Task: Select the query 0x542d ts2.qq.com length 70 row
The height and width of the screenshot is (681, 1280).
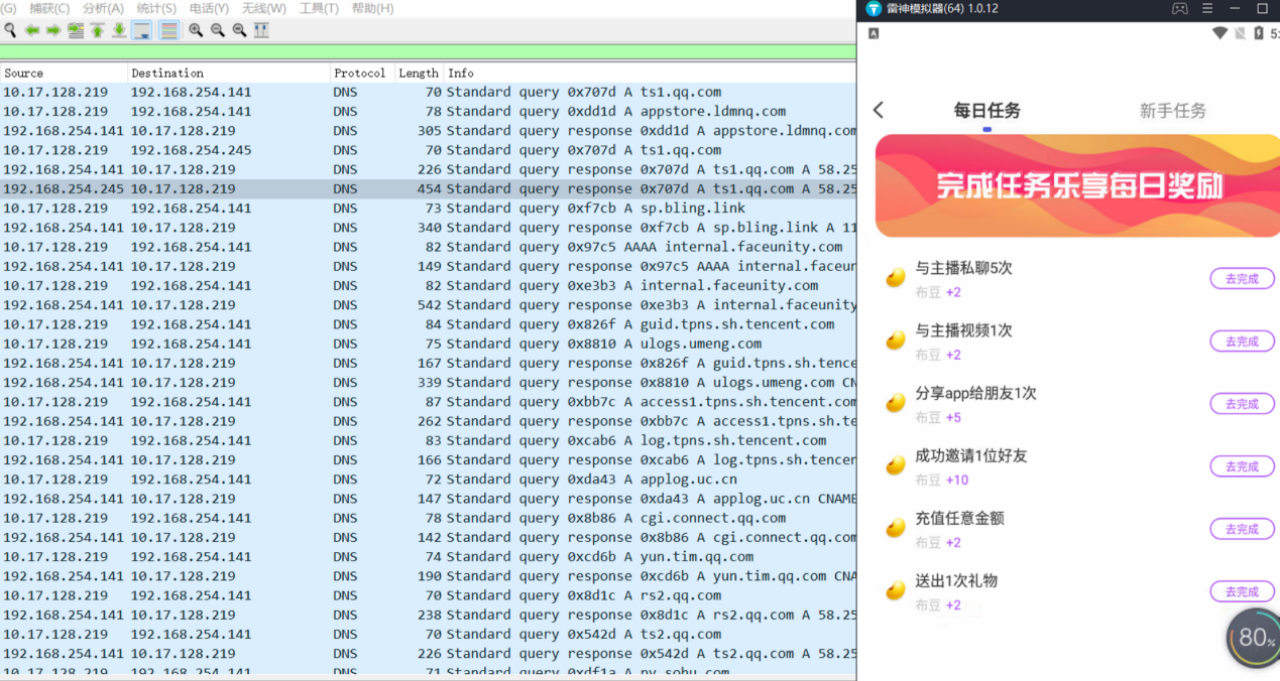Action: (428, 634)
